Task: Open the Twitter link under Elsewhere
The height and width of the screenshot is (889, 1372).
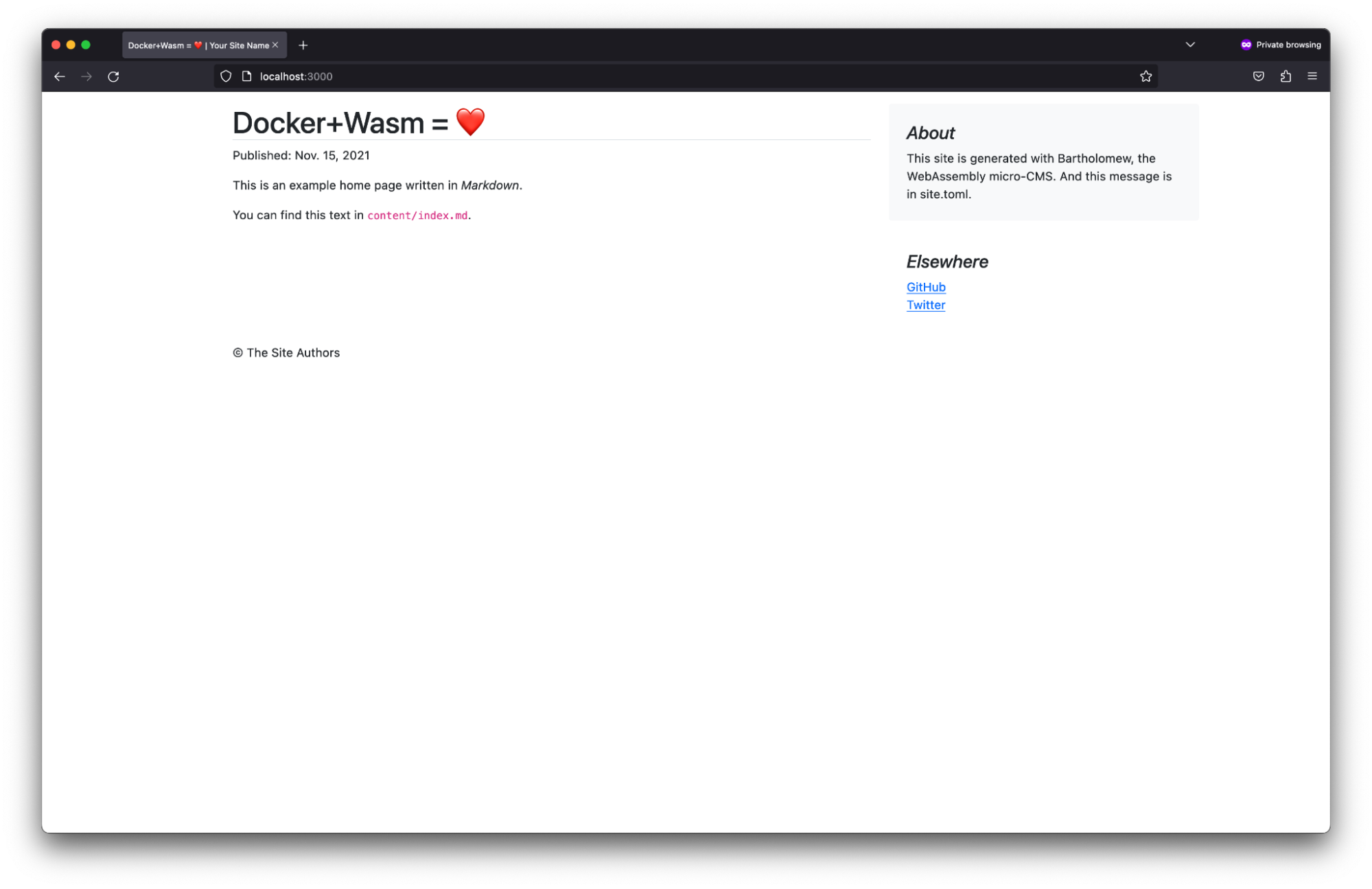Action: tap(925, 304)
